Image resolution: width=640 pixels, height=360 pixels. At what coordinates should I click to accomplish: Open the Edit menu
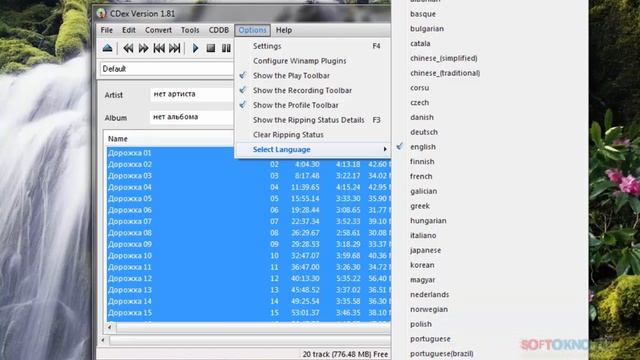tap(129, 30)
